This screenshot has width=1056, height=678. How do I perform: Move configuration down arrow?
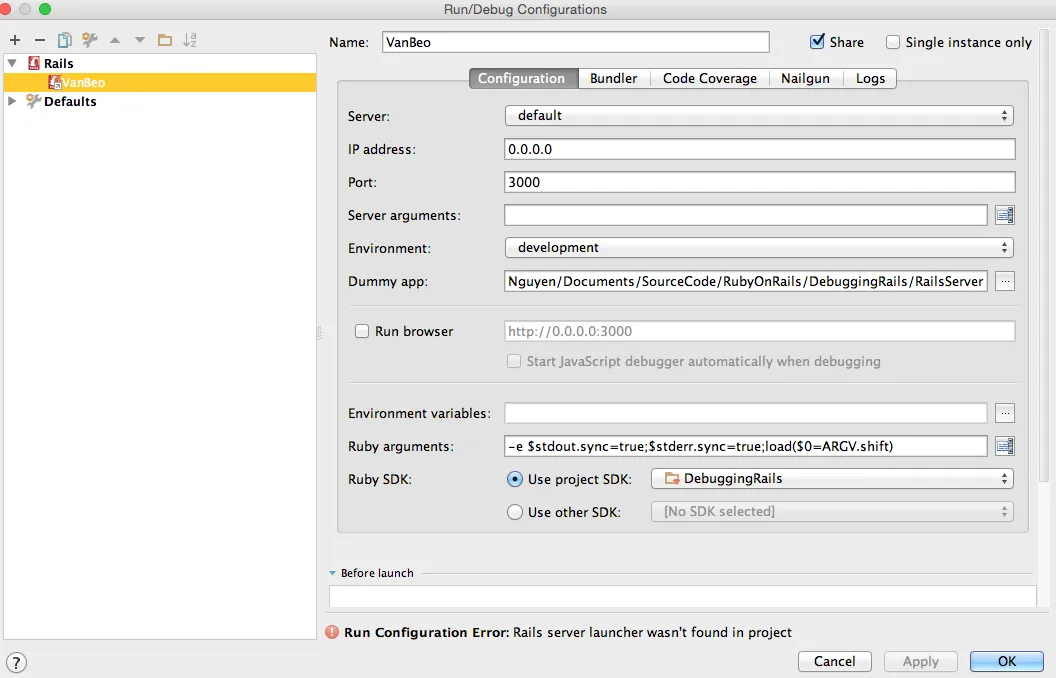pos(139,40)
